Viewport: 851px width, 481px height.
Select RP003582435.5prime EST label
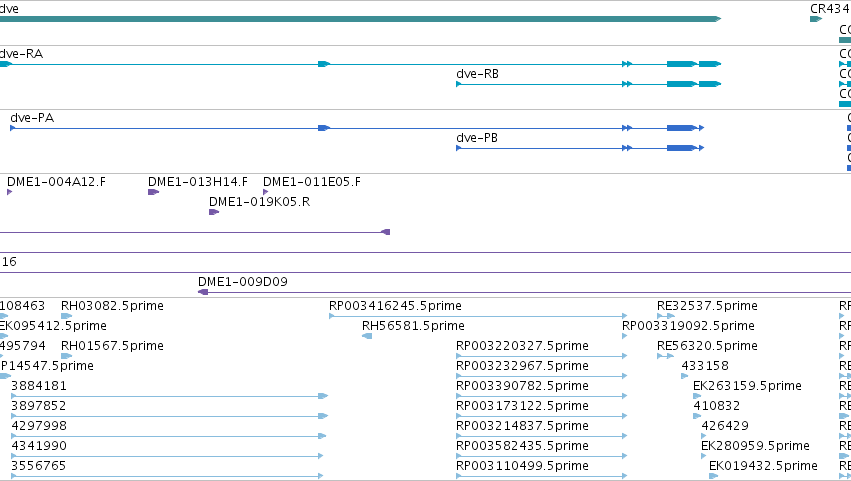522,446
